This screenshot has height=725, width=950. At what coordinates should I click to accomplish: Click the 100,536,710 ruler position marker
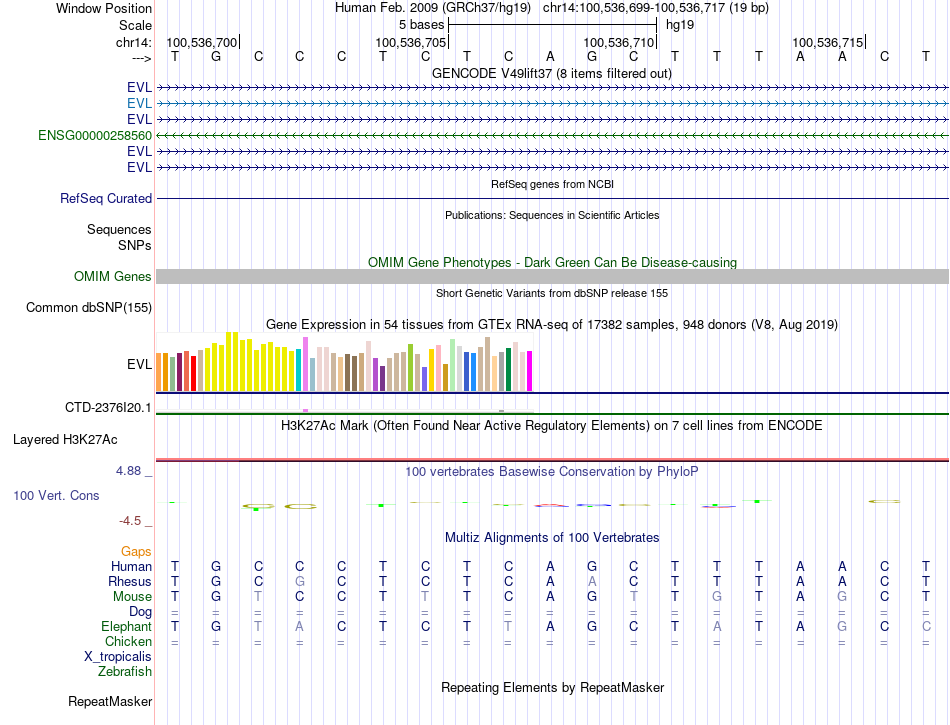tap(619, 42)
